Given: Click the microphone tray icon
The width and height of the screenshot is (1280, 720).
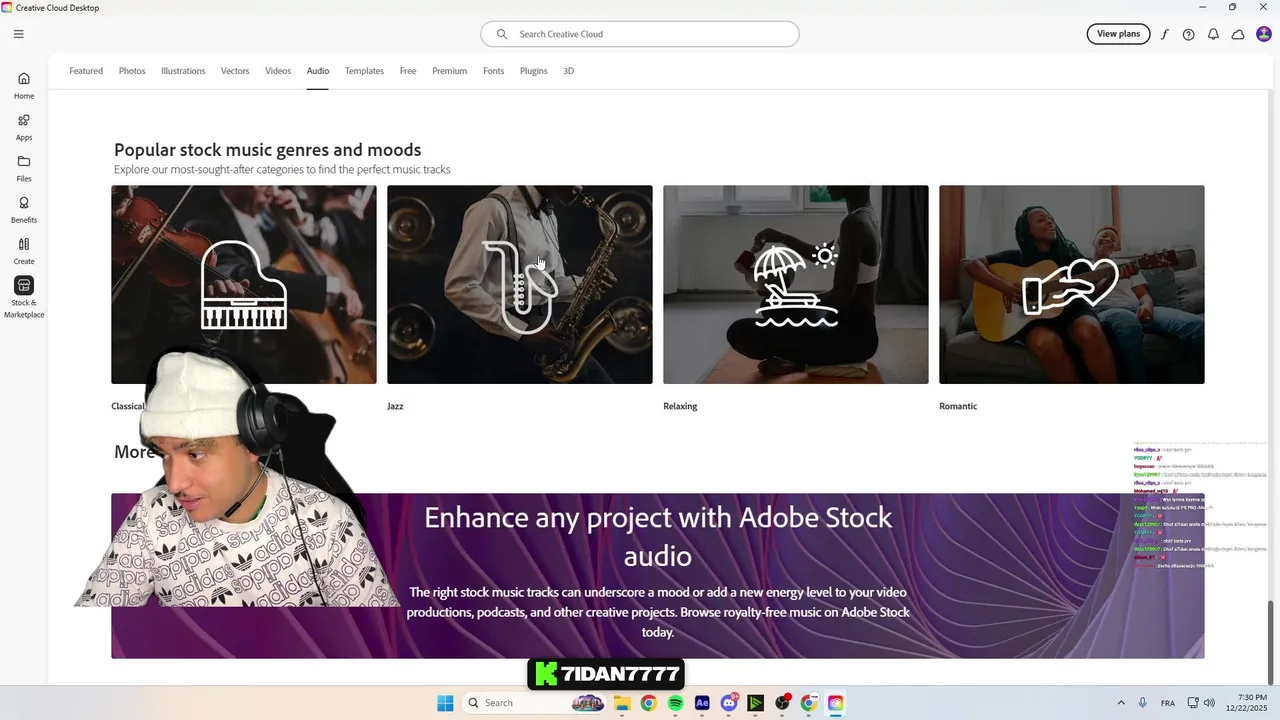Looking at the screenshot, I should 1142,703.
